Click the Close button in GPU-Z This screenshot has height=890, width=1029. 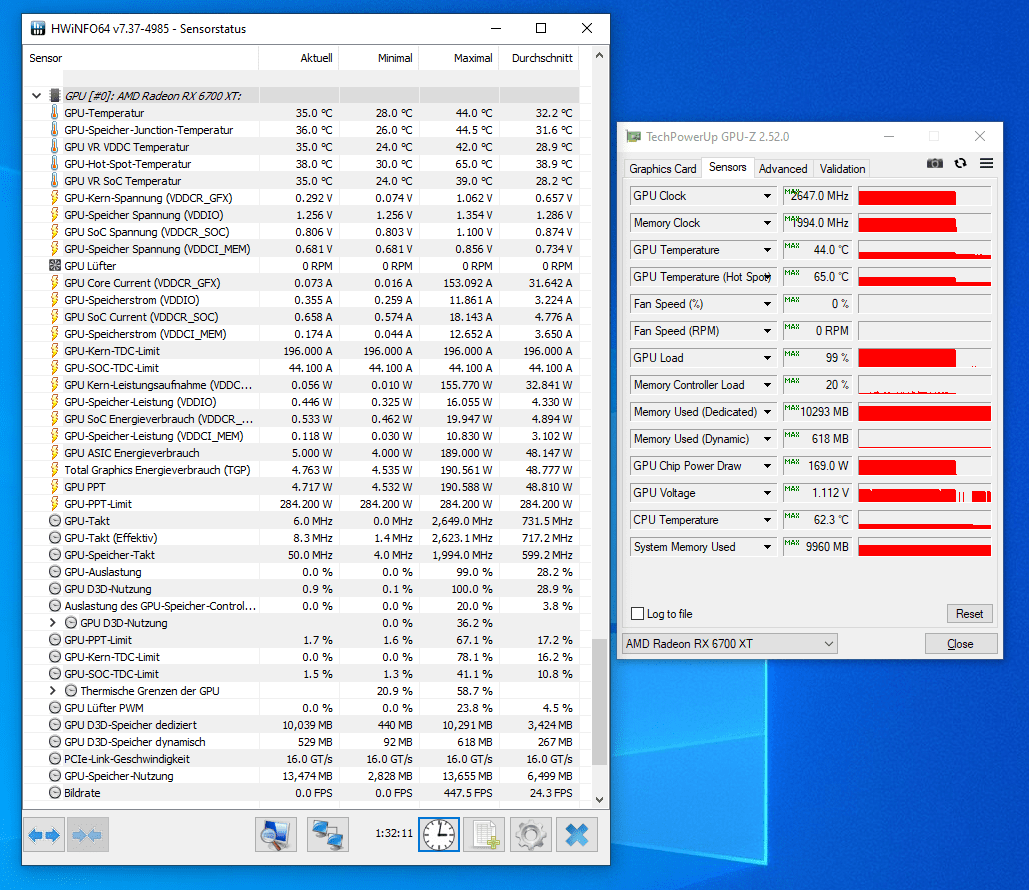(961, 644)
